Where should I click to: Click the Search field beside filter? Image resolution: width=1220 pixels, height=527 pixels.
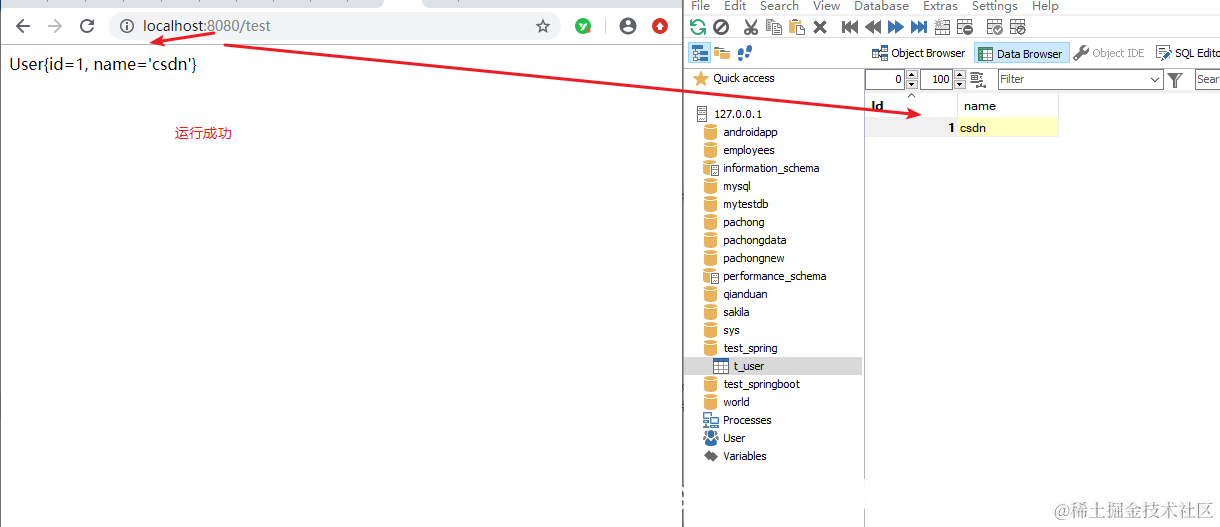[1208, 79]
